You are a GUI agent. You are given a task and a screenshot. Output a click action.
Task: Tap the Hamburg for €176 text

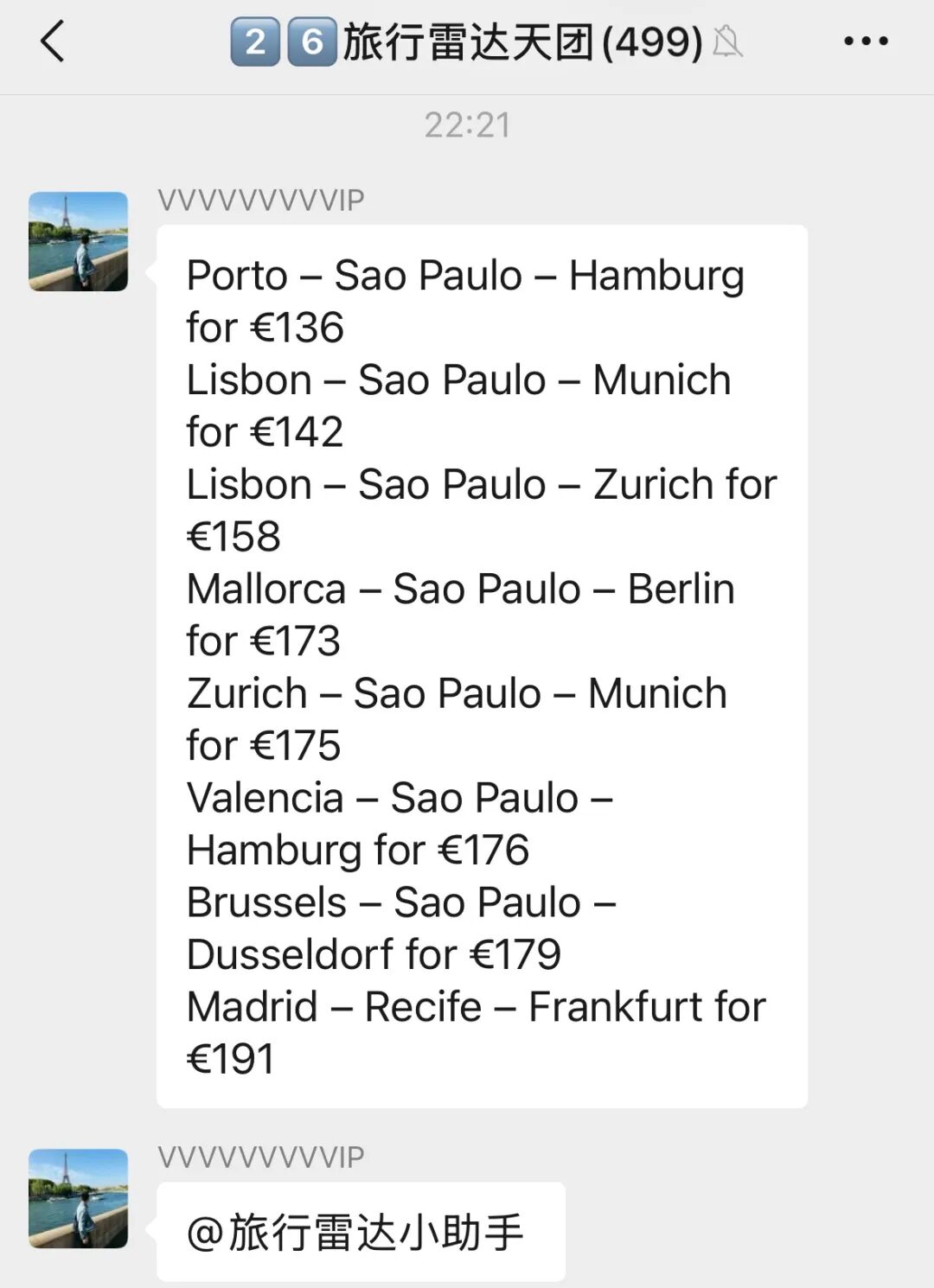(358, 851)
